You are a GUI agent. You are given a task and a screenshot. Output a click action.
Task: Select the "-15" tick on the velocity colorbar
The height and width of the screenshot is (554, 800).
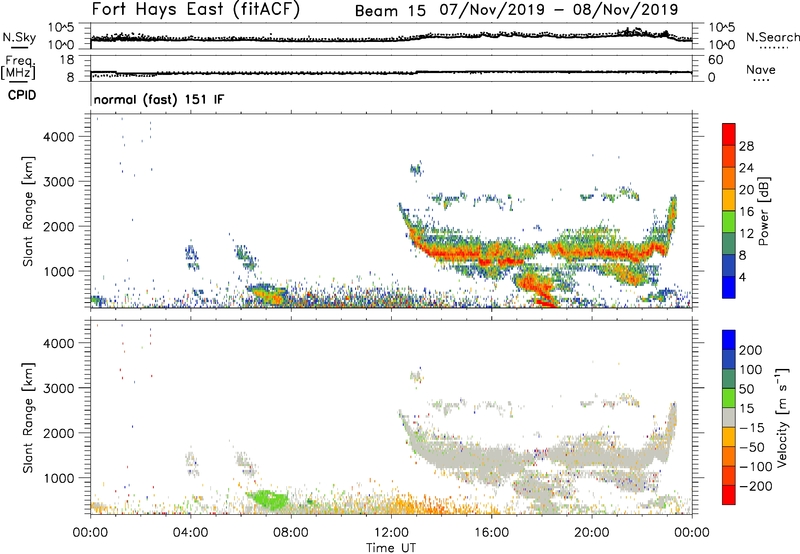click(x=752, y=428)
